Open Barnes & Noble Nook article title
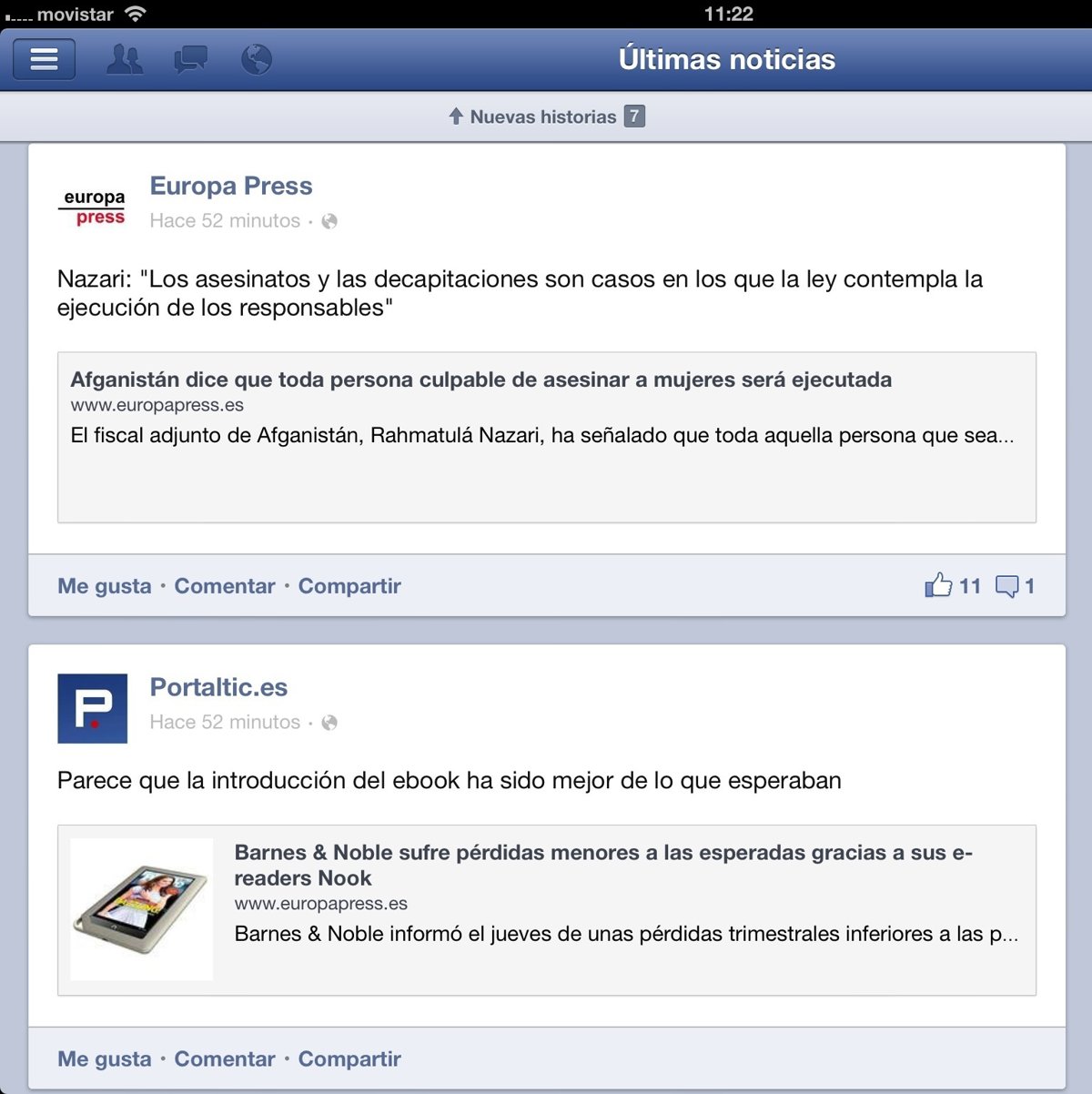The height and width of the screenshot is (1094, 1092). point(603,866)
